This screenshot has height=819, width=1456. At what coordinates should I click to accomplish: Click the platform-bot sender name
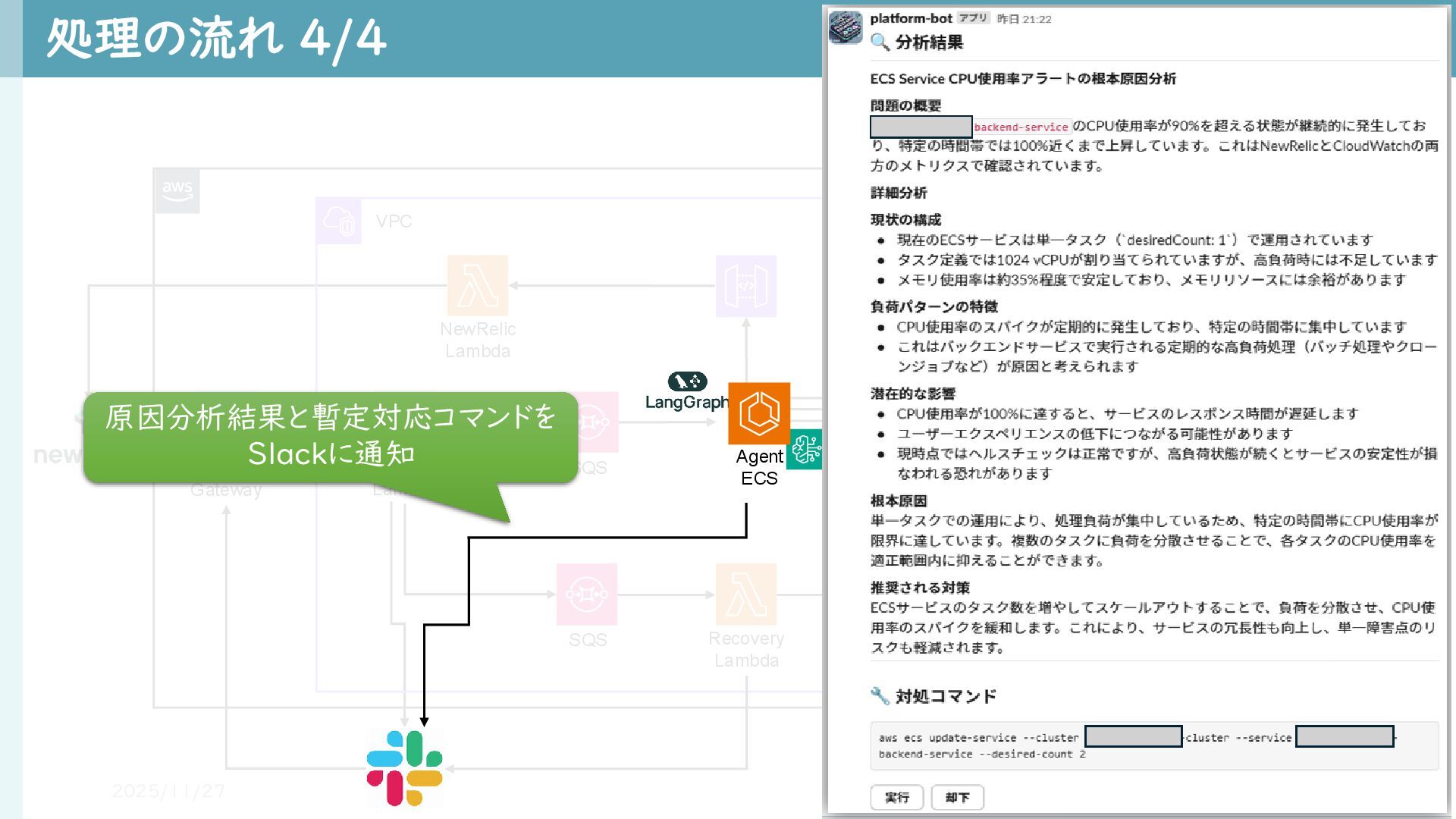tap(911, 18)
